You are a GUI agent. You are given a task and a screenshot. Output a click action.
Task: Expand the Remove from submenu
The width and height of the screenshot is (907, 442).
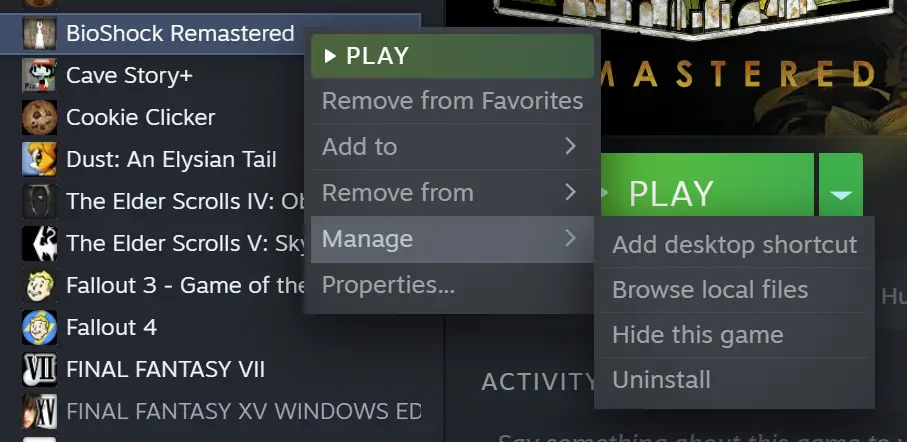[452, 193]
